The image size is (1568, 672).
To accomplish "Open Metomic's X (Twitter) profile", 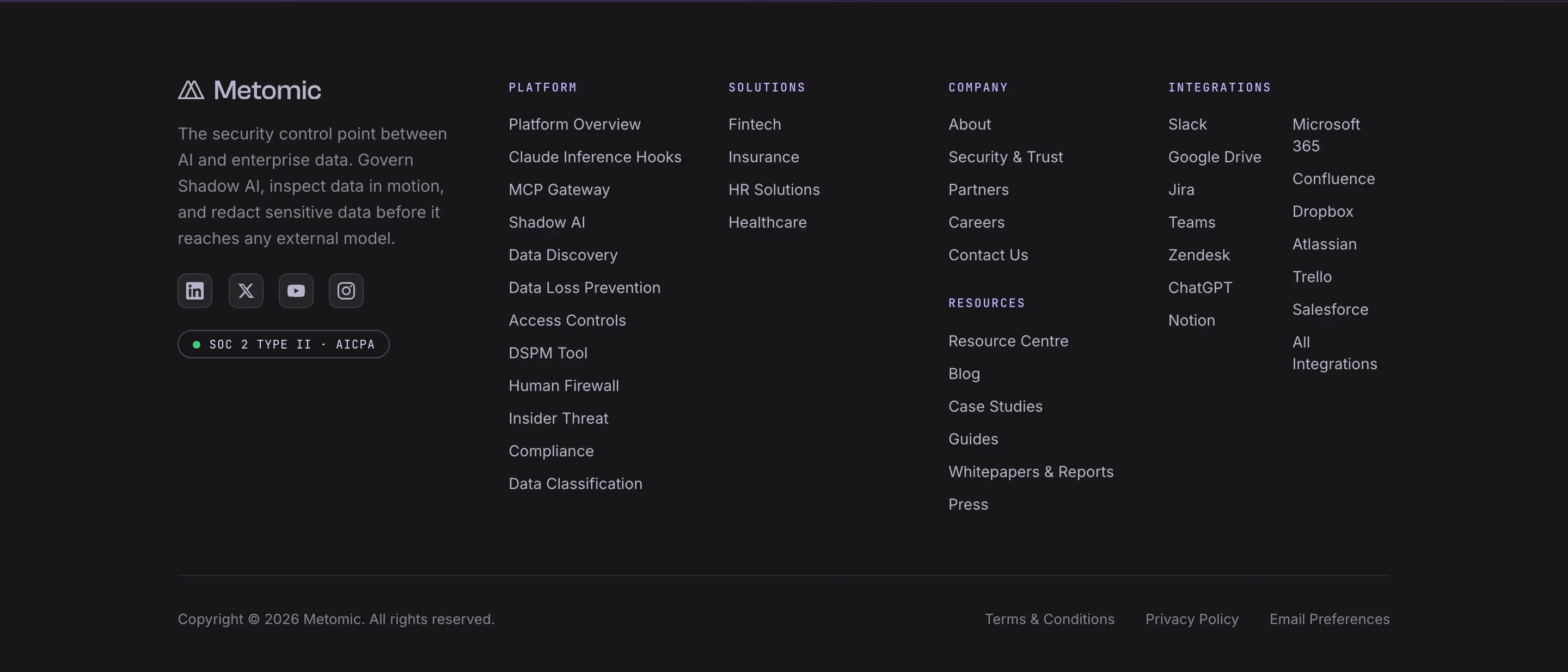I will 246,291.
